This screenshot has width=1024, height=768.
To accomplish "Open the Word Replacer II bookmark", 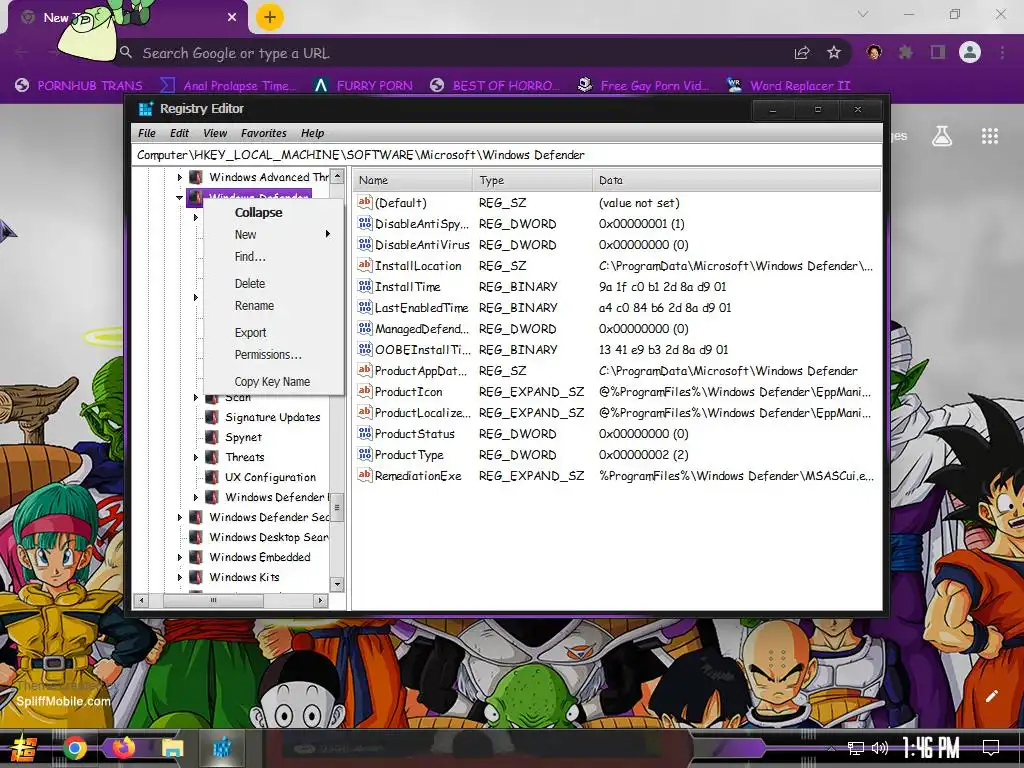I will 790,86.
